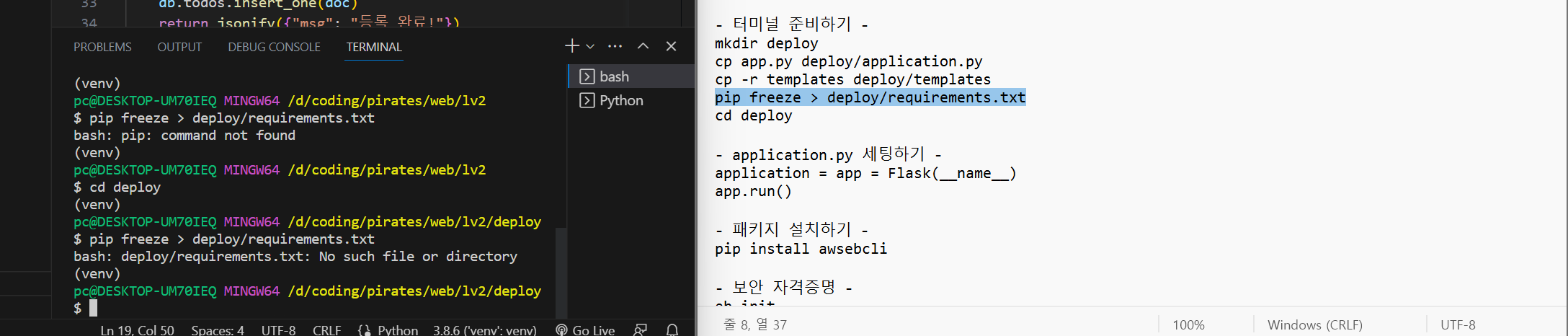Click the '- 터미널 준비하기 -' heading

click(791, 24)
